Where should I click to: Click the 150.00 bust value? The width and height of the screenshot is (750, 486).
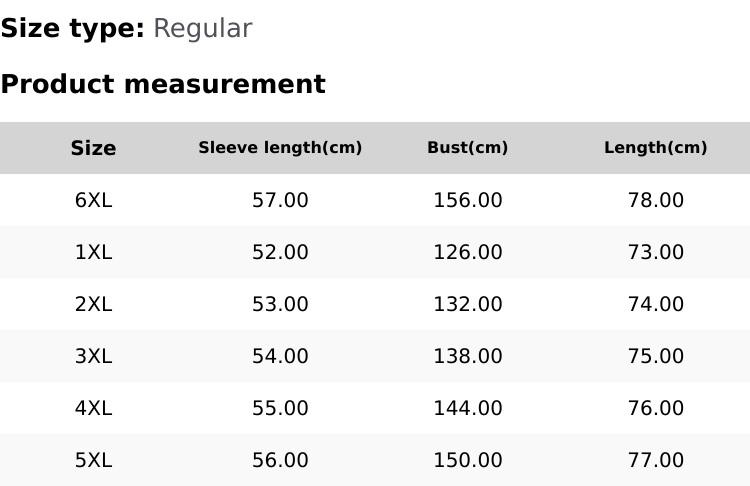point(467,460)
